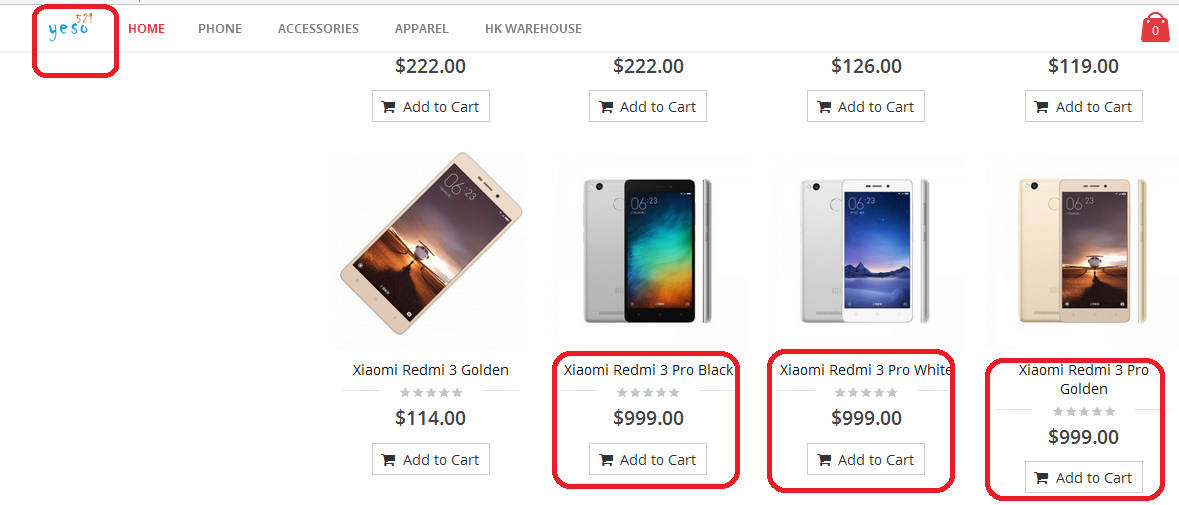Image resolution: width=1179 pixels, height=505 pixels.
Task: Open Xiaomi Redmi 3 Pro White title link
Action: tap(866, 370)
